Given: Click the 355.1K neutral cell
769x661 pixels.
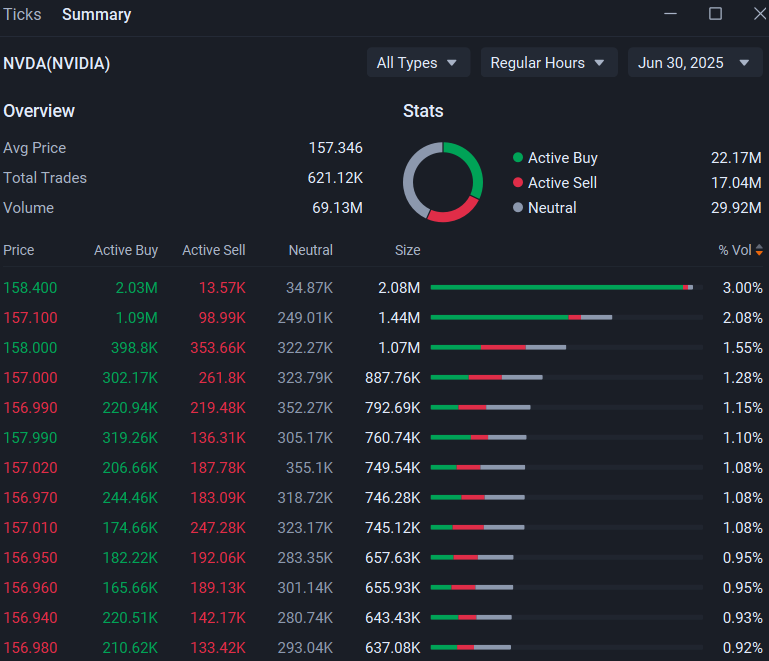Looking at the screenshot, I should click(x=309, y=467).
